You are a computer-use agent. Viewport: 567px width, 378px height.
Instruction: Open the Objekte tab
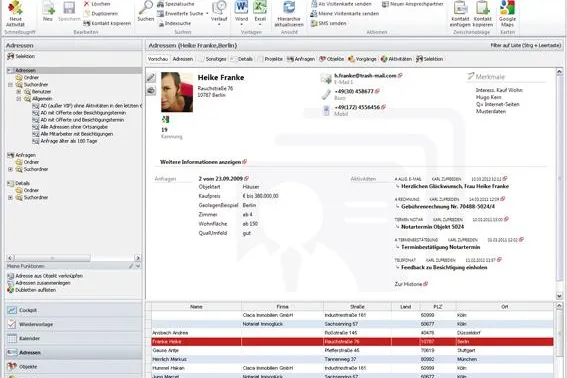point(332,59)
